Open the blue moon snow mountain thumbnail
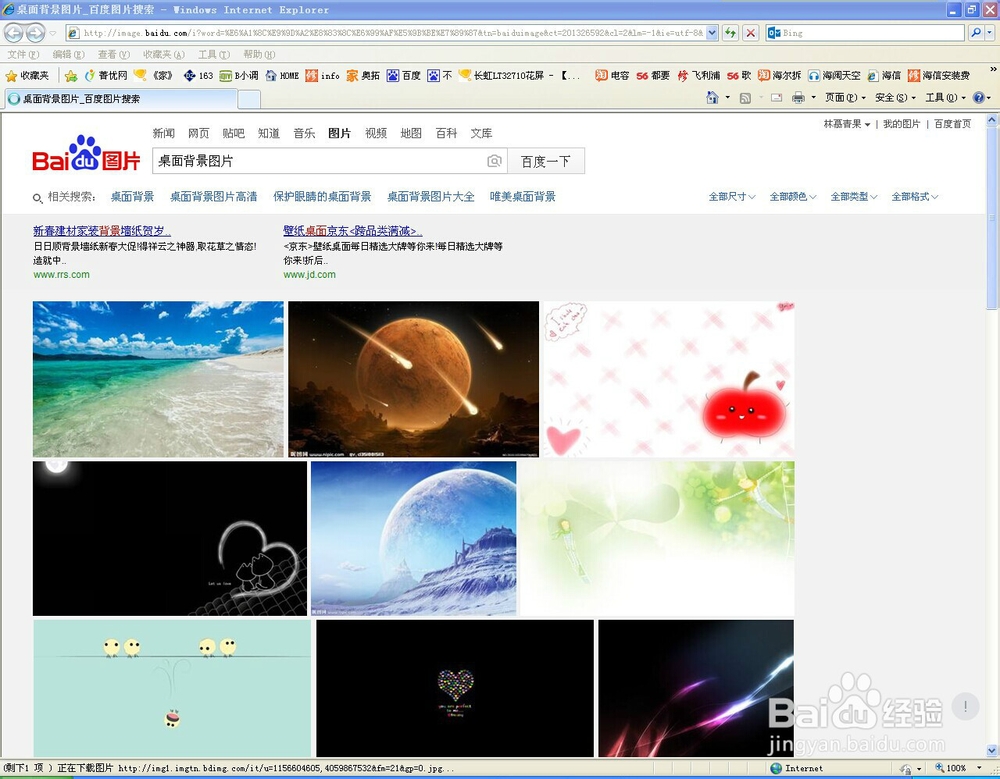 (413, 538)
